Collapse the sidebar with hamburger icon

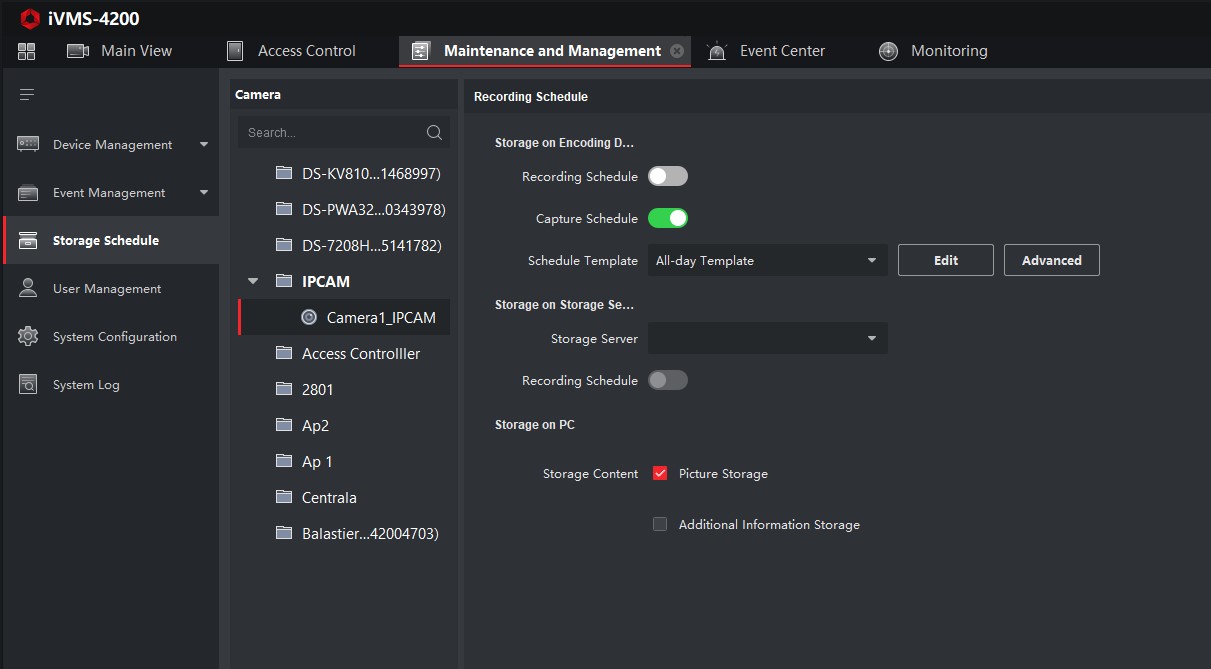(x=27, y=94)
